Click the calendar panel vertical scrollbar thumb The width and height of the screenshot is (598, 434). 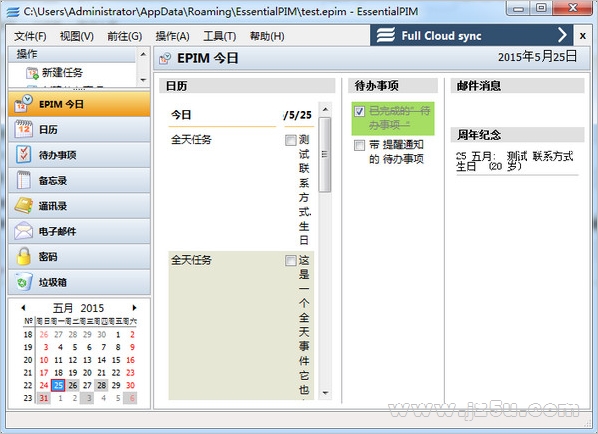coord(325,155)
